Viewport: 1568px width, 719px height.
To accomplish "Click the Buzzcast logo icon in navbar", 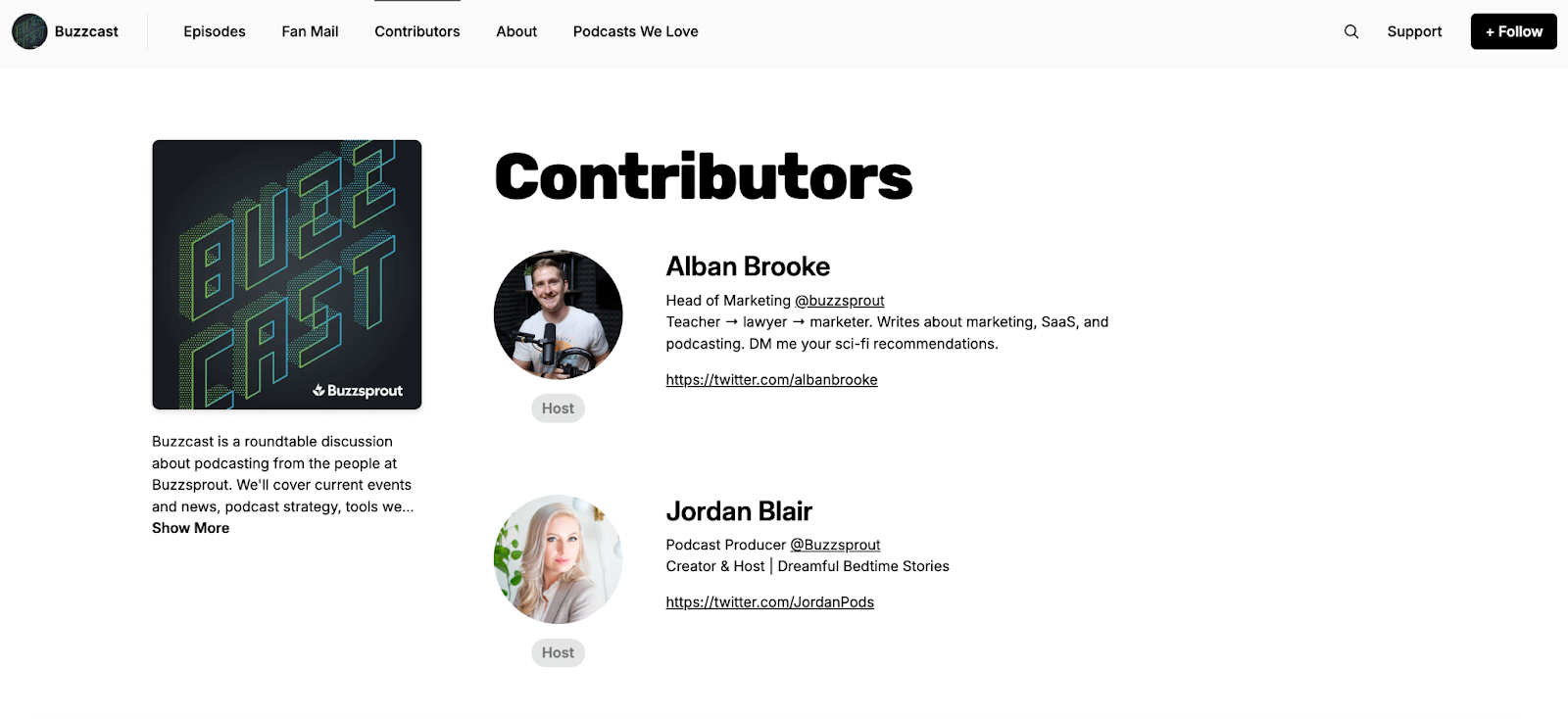I will (x=29, y=31).
